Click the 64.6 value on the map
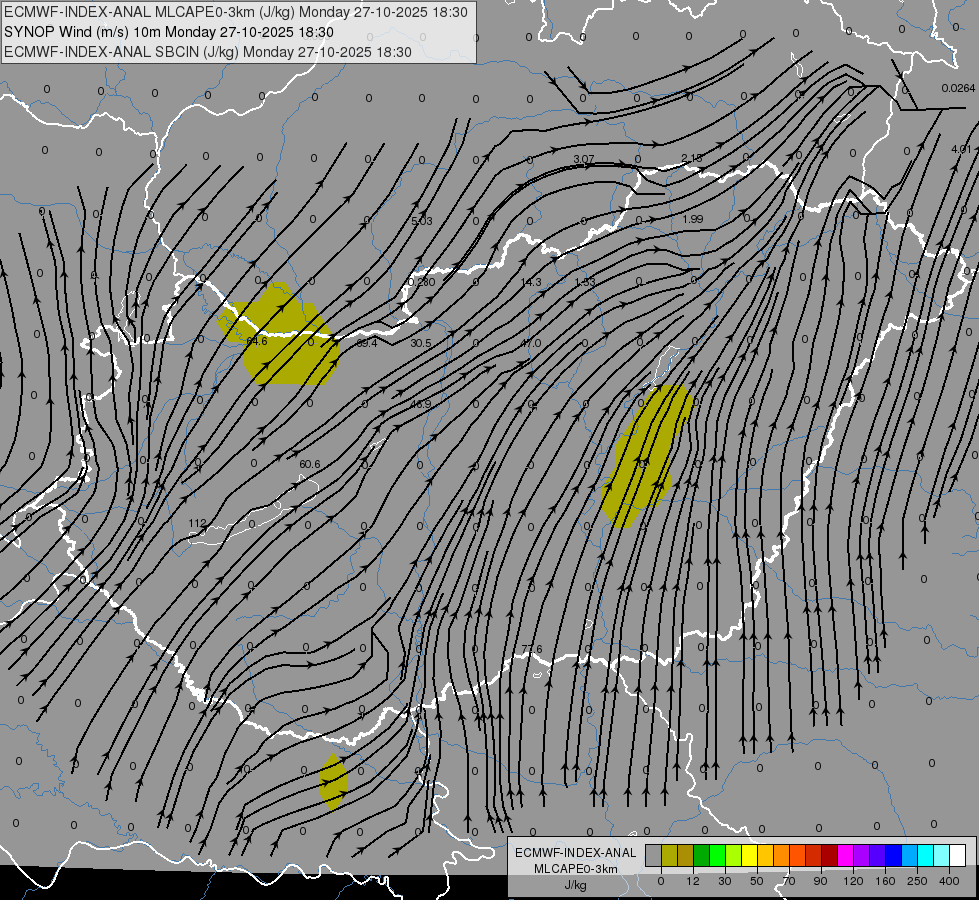Viewport: 979px width, 900px height. click(x=257, y=342)
